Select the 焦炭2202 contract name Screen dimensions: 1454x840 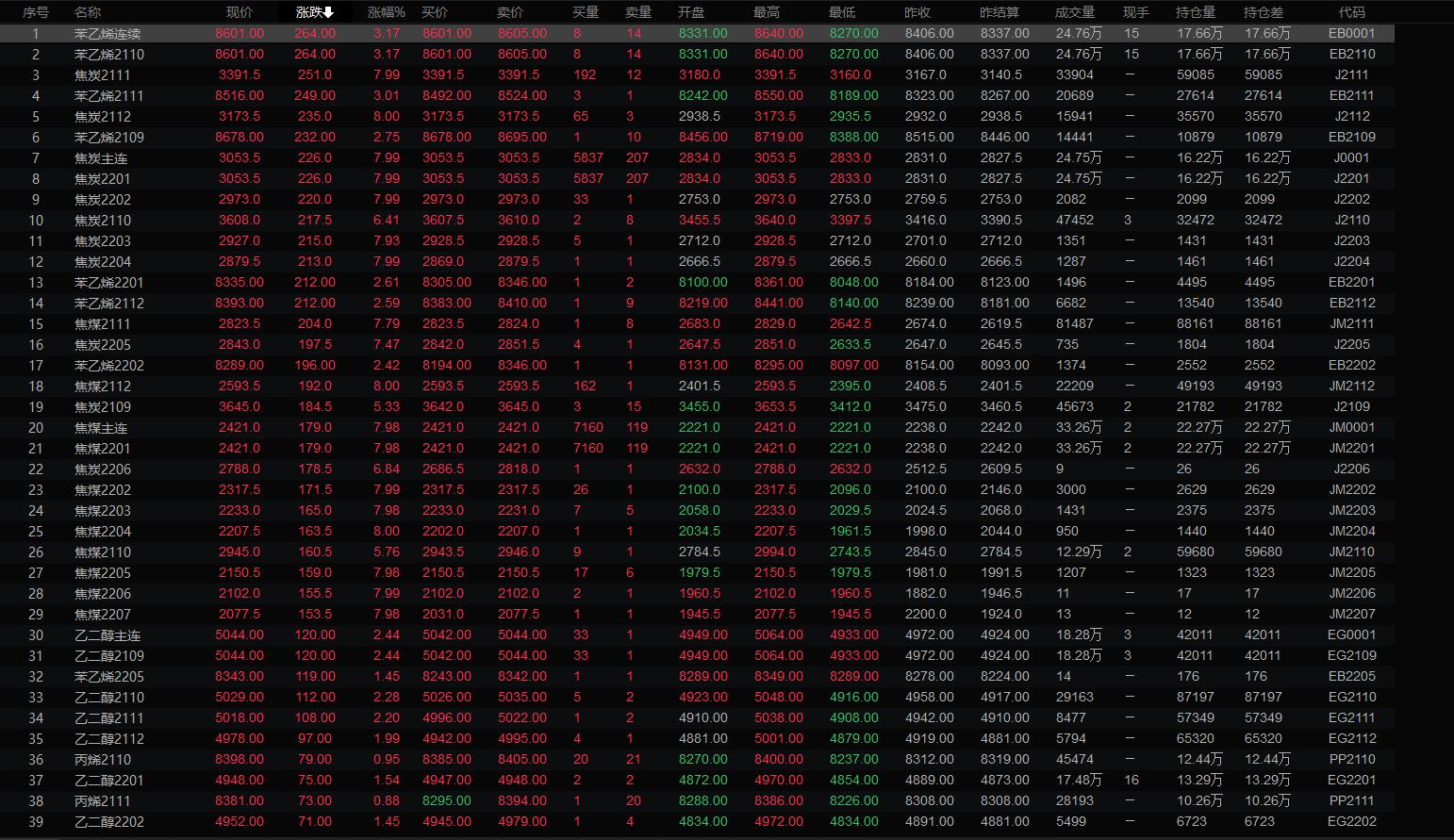(103, 200)
